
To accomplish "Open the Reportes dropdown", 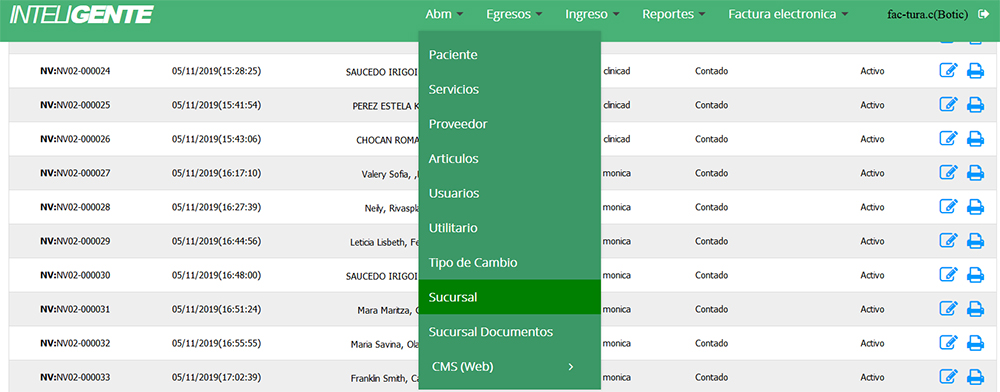I will coord(673,14).
